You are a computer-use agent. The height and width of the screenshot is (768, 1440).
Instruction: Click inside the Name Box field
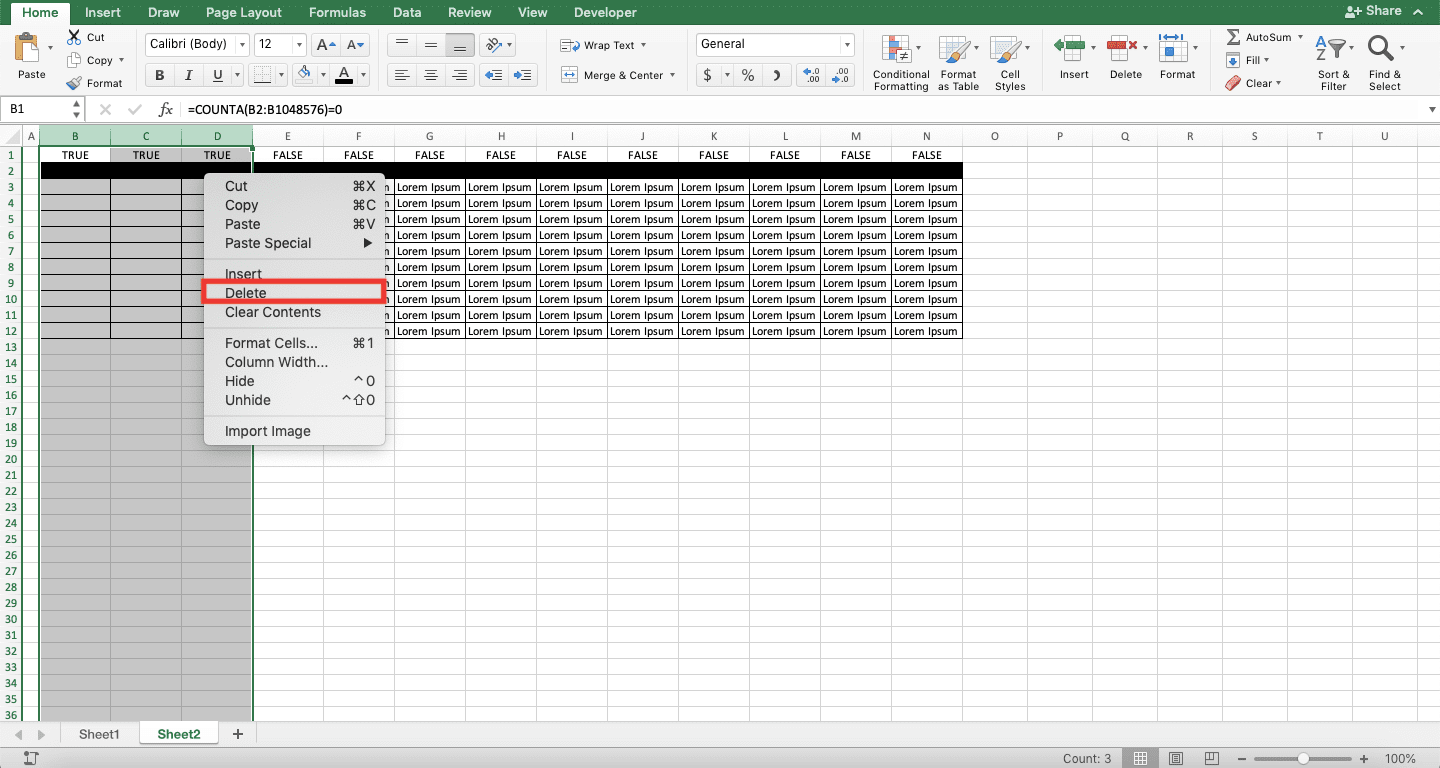[35, 108]
